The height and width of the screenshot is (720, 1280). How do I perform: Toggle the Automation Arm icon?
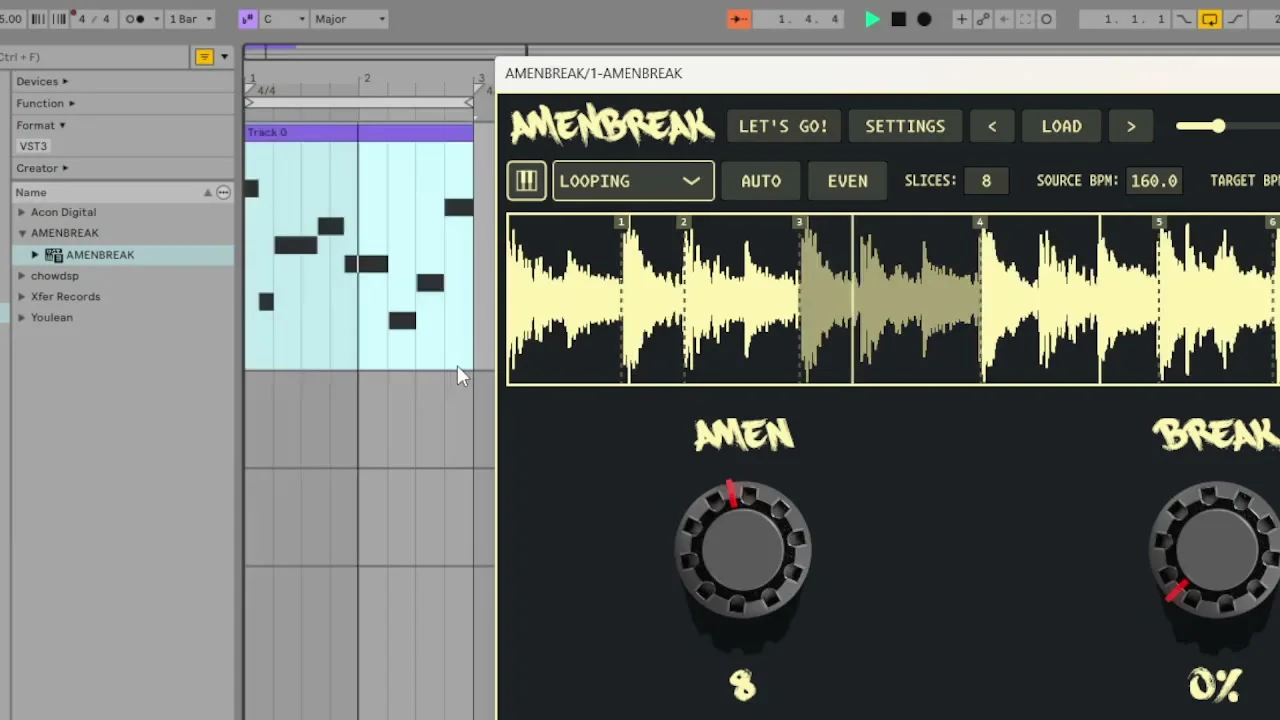click(x=983, y=19)
